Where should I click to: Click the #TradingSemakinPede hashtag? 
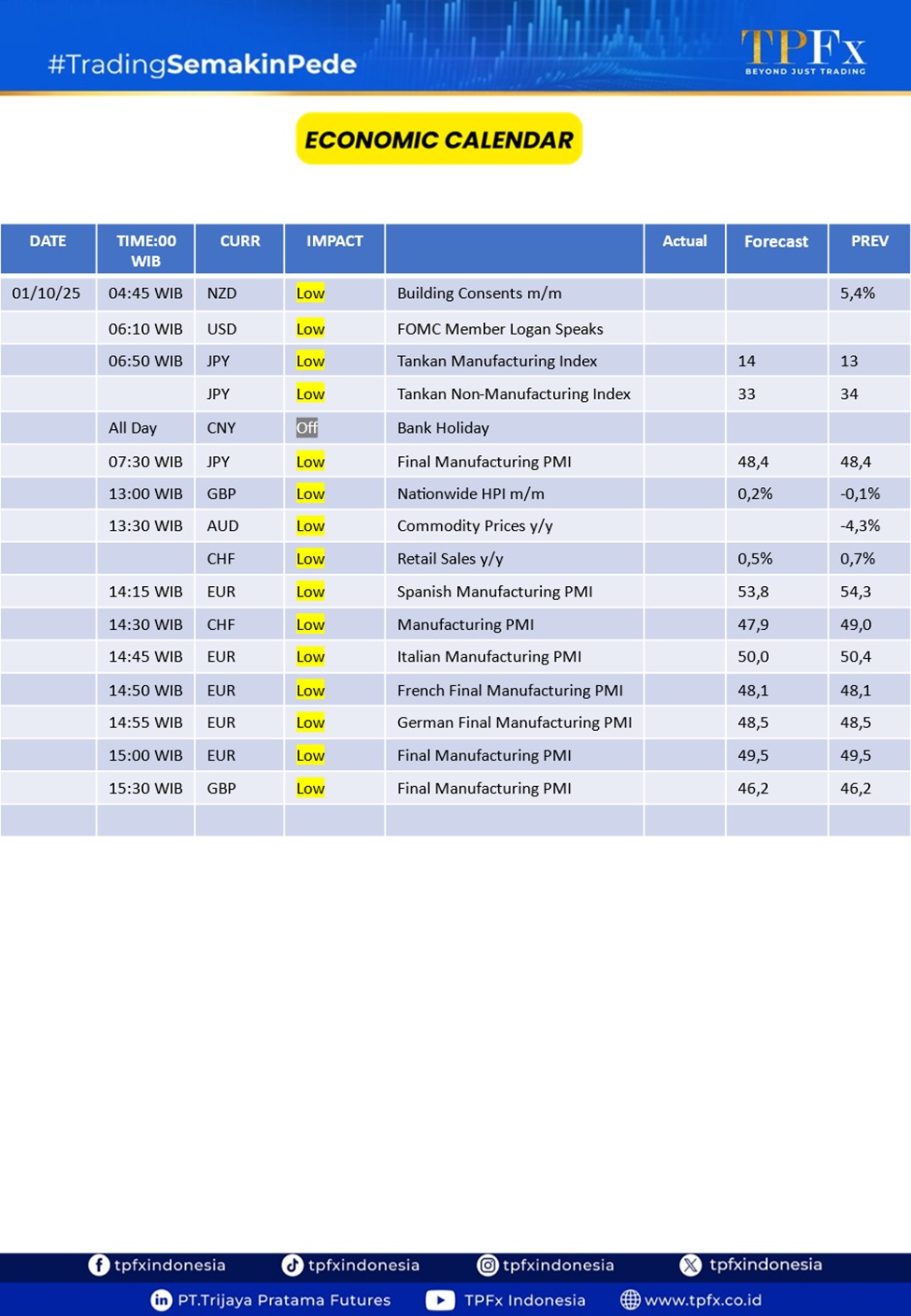[202, 64]
